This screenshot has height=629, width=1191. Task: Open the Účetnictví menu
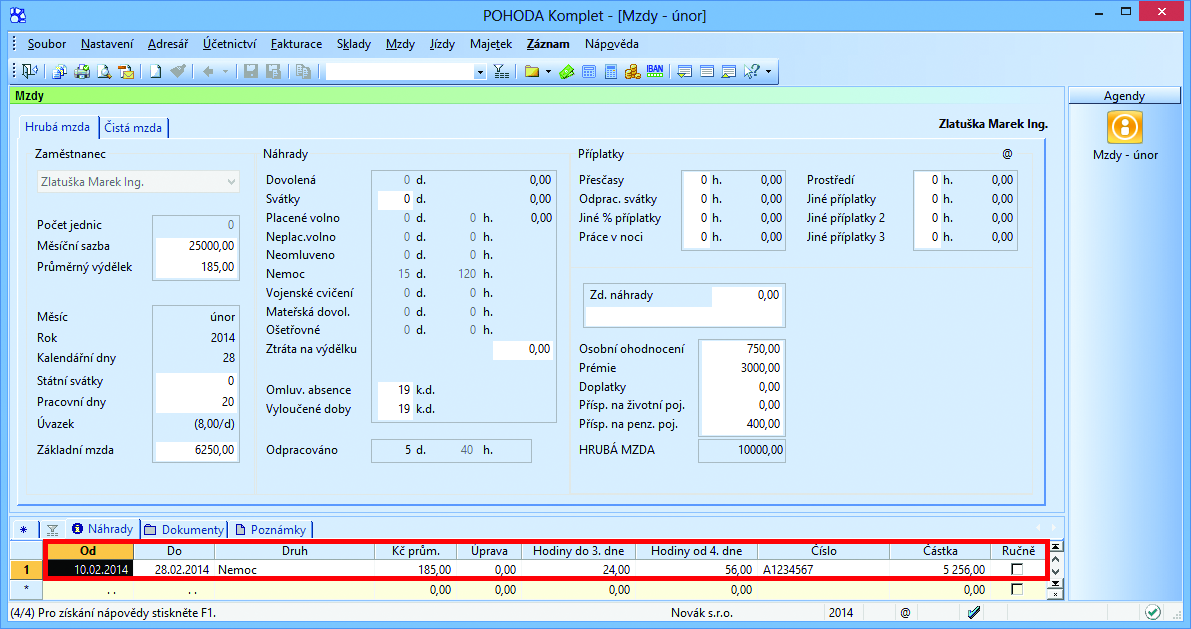[x=229, y=44]
